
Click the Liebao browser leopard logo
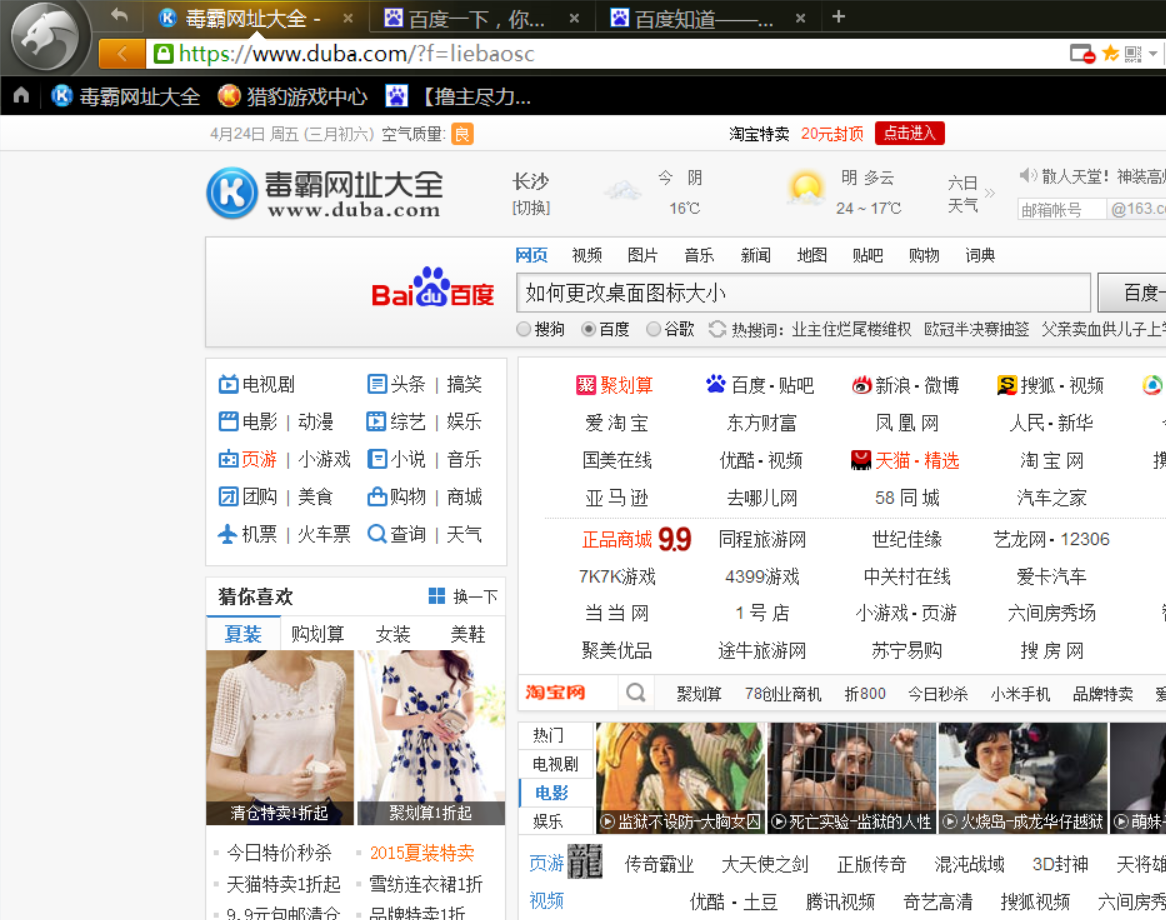(45, 37)
